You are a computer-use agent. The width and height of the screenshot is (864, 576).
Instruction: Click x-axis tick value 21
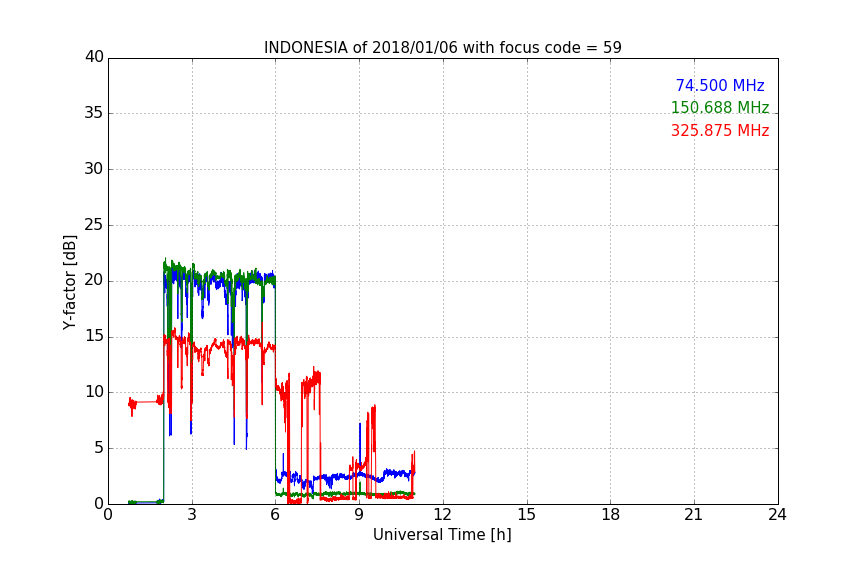tap(694, 515)
